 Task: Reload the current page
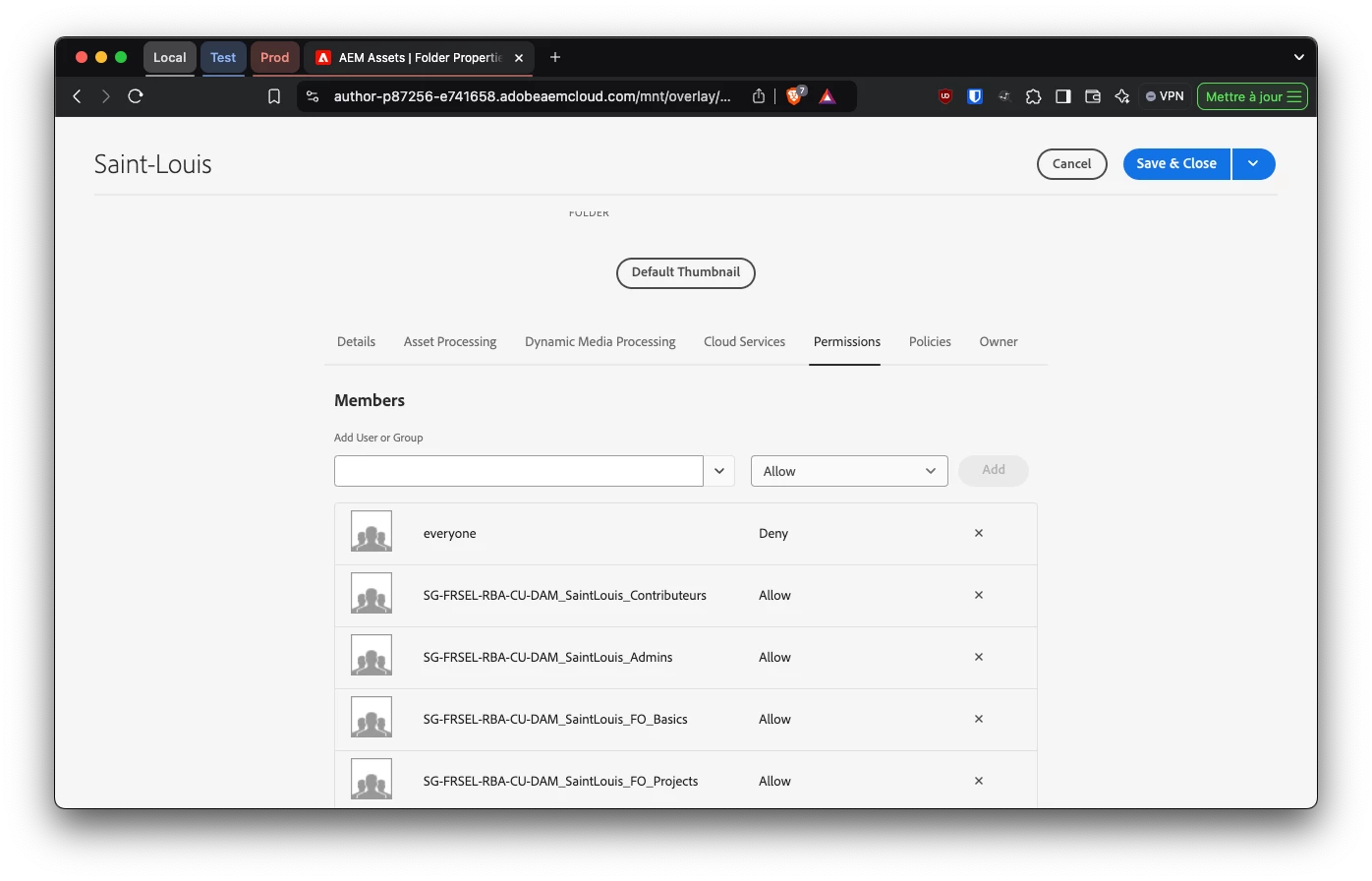point(136,96)
